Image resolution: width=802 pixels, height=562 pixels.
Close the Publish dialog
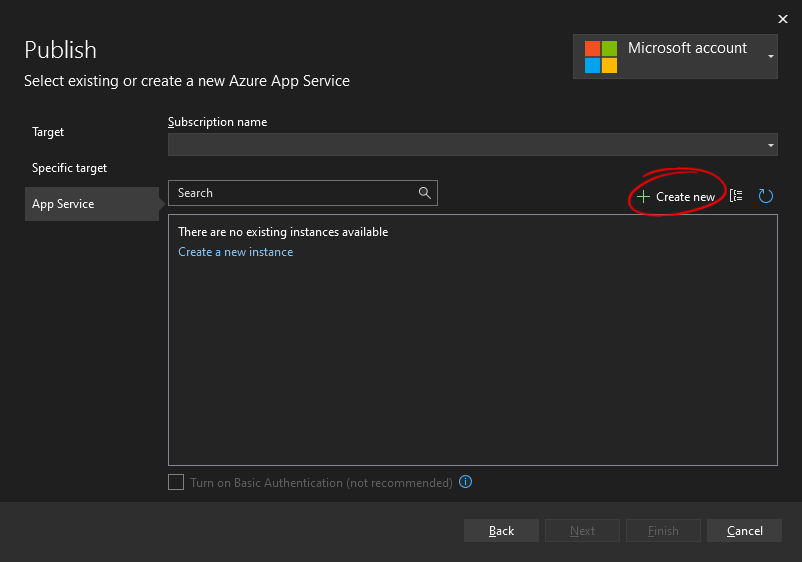point(783,19)
